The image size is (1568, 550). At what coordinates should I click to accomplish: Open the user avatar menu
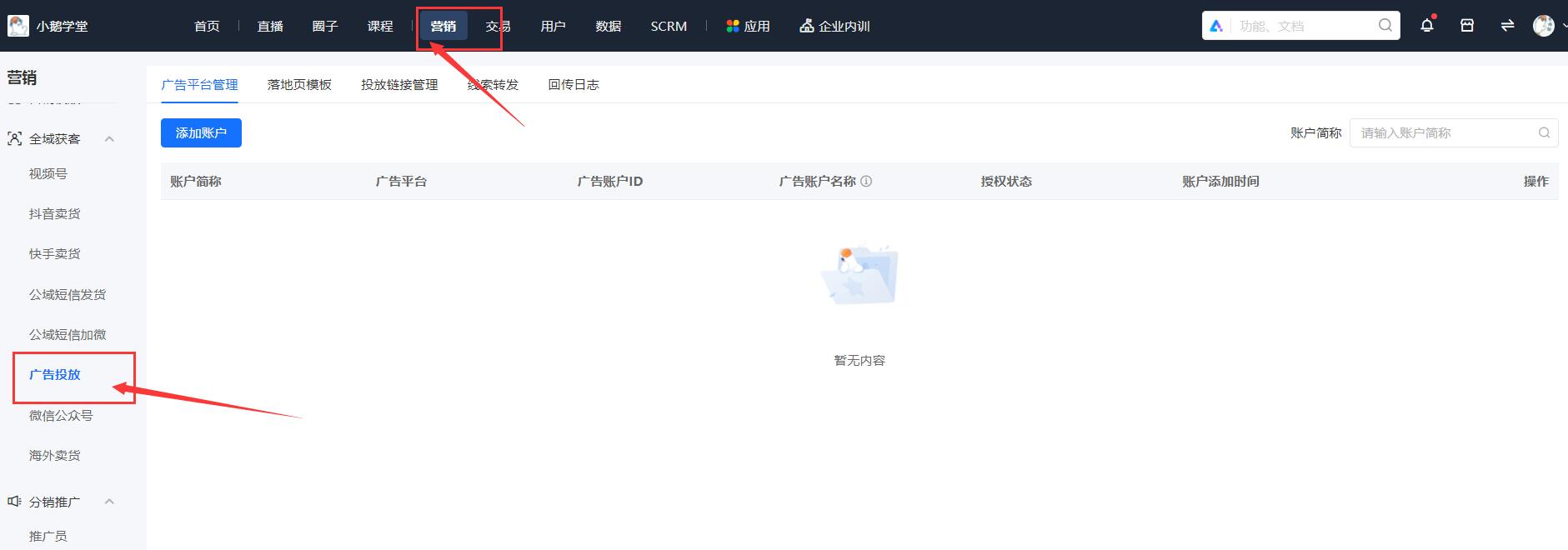click(x=1543, y=26)
